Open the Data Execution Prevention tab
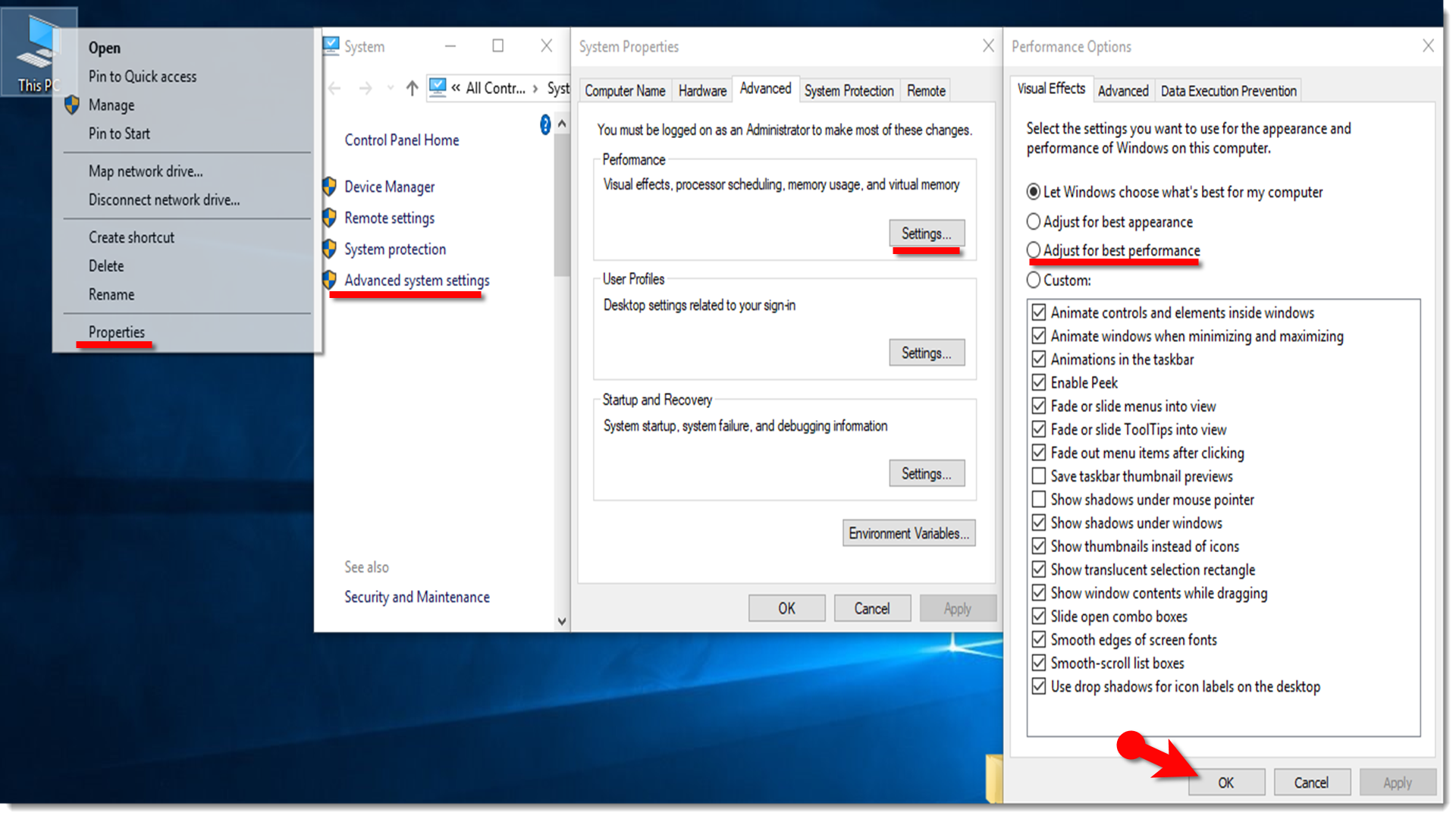Viewport: 1456px width, 819px height. tap(1228, 91)
